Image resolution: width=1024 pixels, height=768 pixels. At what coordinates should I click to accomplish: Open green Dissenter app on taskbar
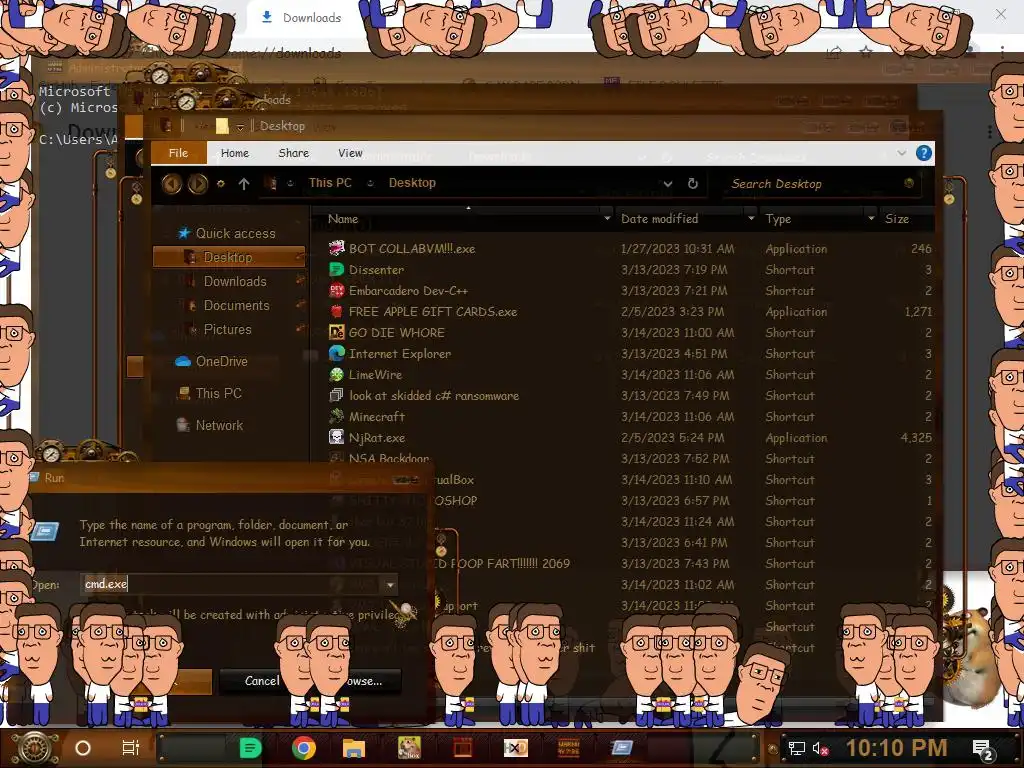coord(250,748)
